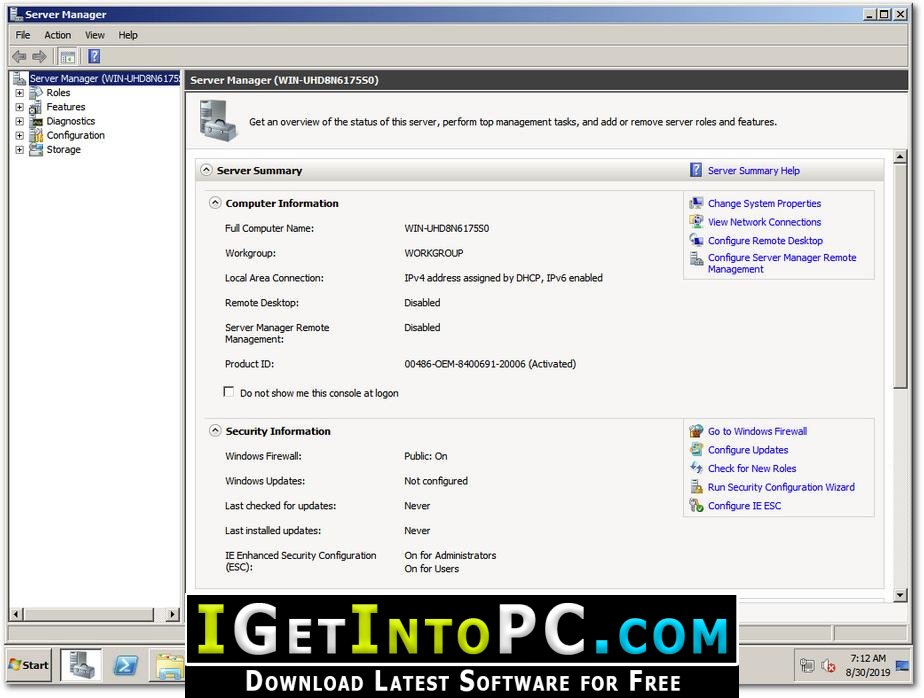
Task: Expand the Configuration tree node
Action: pyautogui.click(x=19, y=135)
